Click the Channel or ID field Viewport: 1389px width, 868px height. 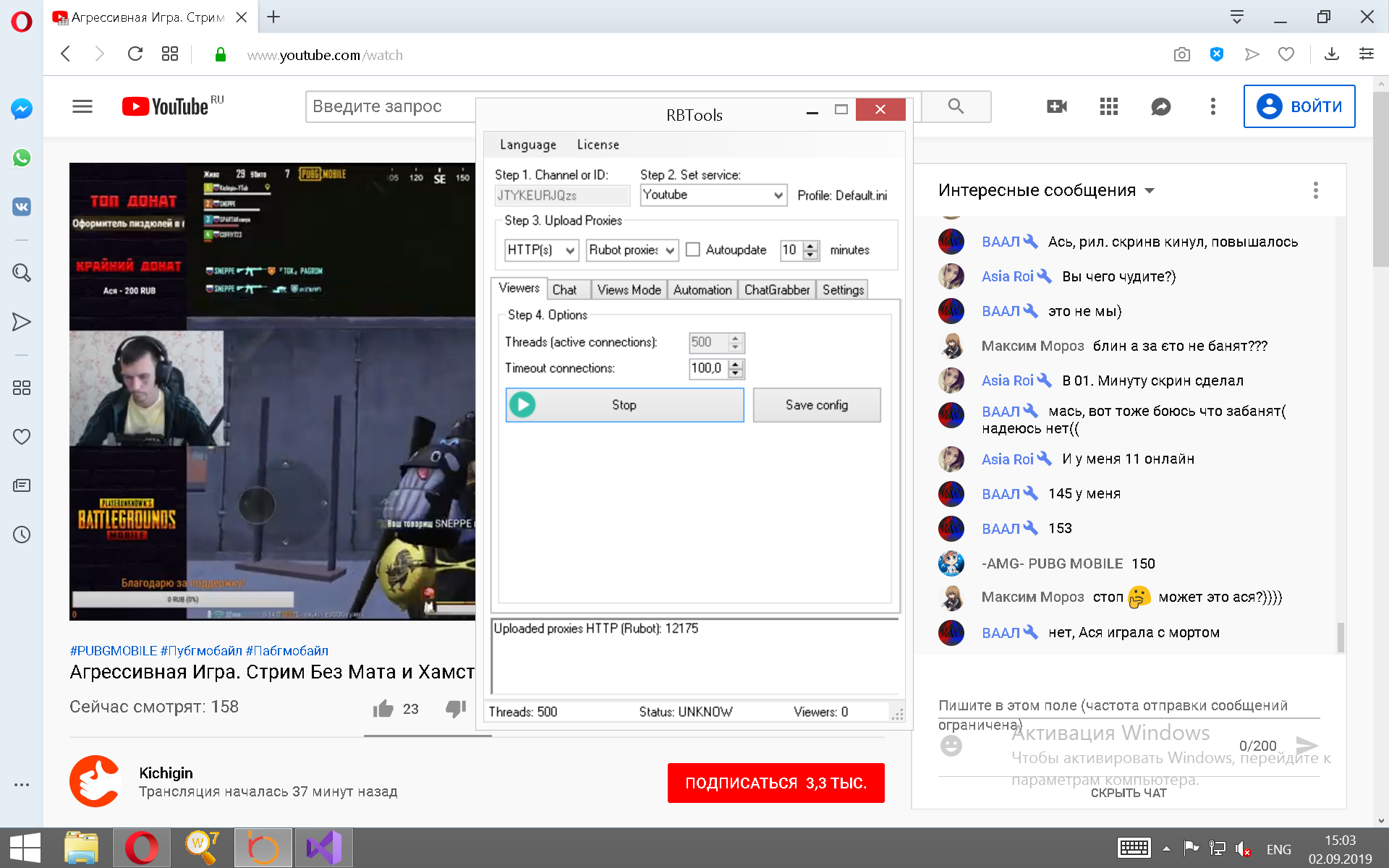(x=562, y=195)
